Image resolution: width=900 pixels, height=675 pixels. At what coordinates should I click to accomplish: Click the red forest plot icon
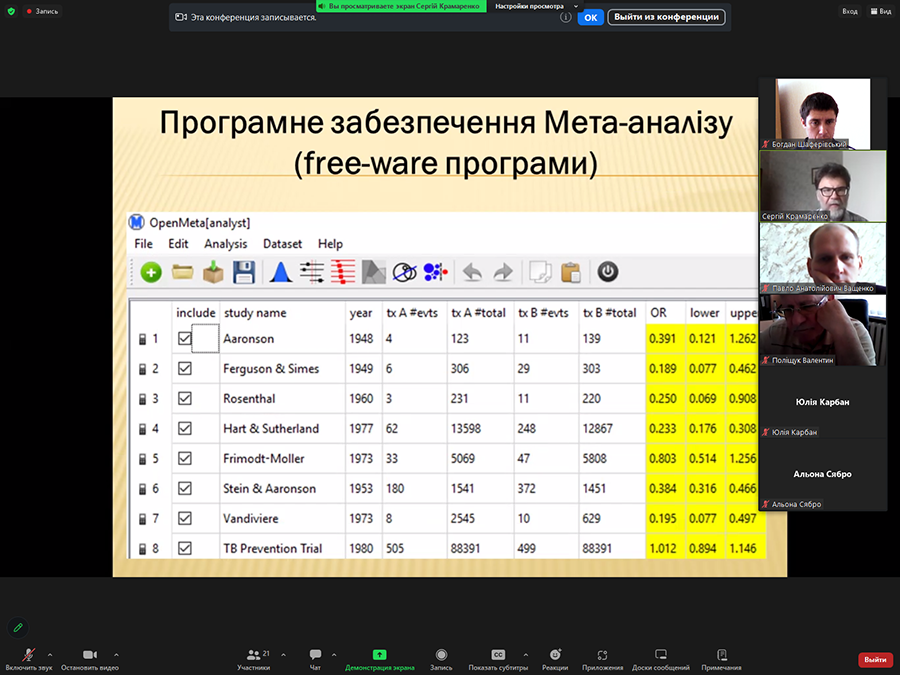(x=343, y=272)
